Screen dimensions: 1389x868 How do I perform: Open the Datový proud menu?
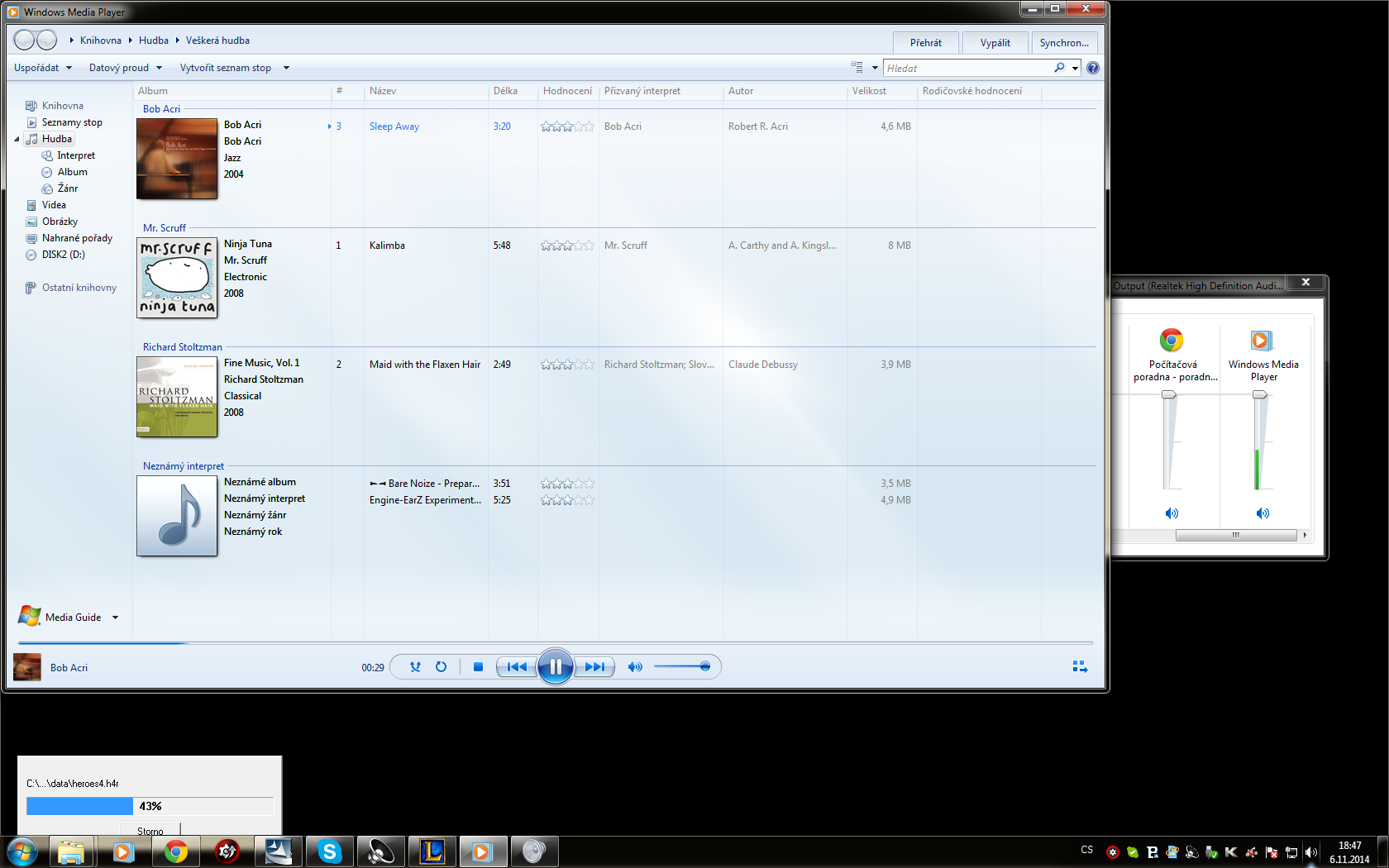(x=126, y=68)
